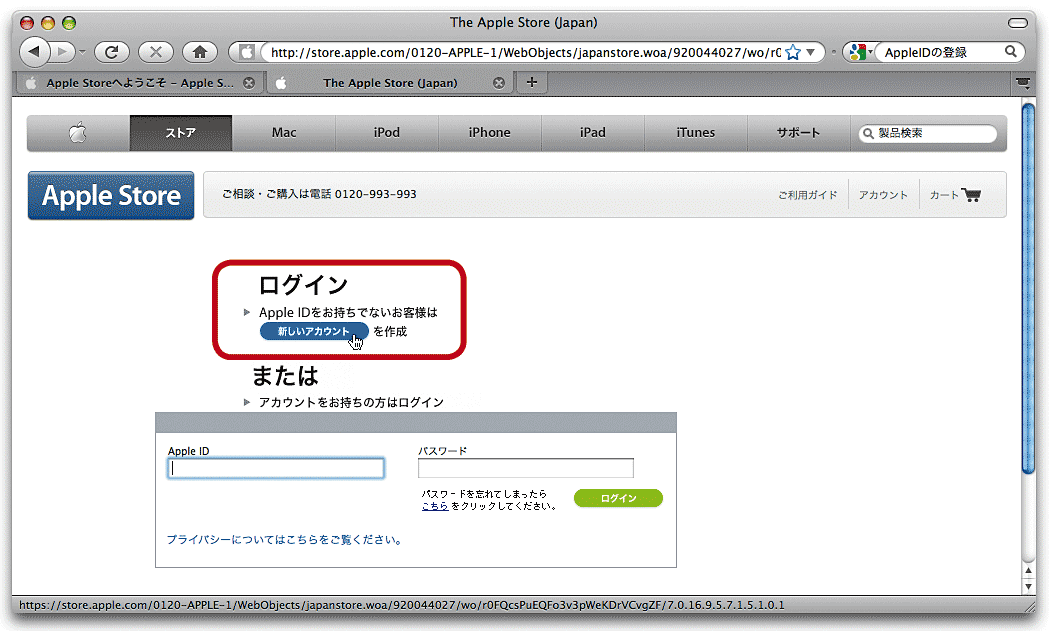Open the Google search engine selector
The height and width of the screenshot is (631, 1054).
click(860, 52)
